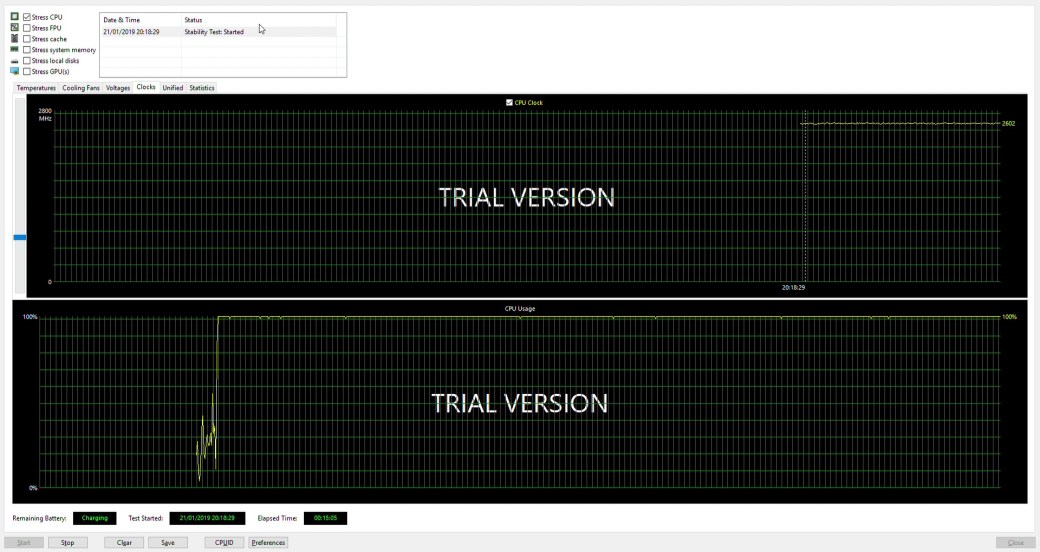Select the Stability Test: Started log entry
The height and width of the screenshot is (552, 1040).
(x=214, y=32)
